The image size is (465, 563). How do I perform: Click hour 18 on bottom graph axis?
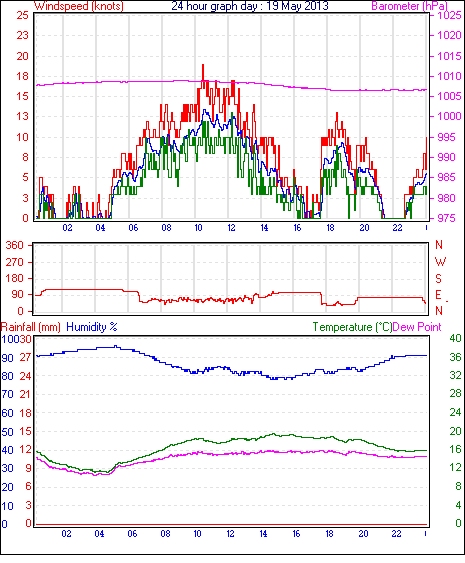click(329, 534)
